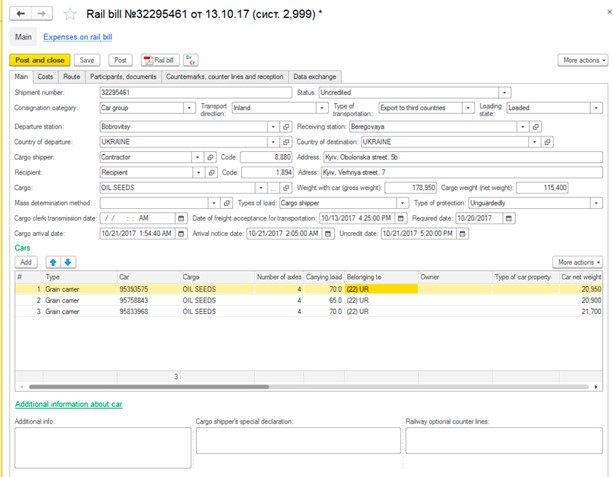Expand Consignation category dropdown

189,108
